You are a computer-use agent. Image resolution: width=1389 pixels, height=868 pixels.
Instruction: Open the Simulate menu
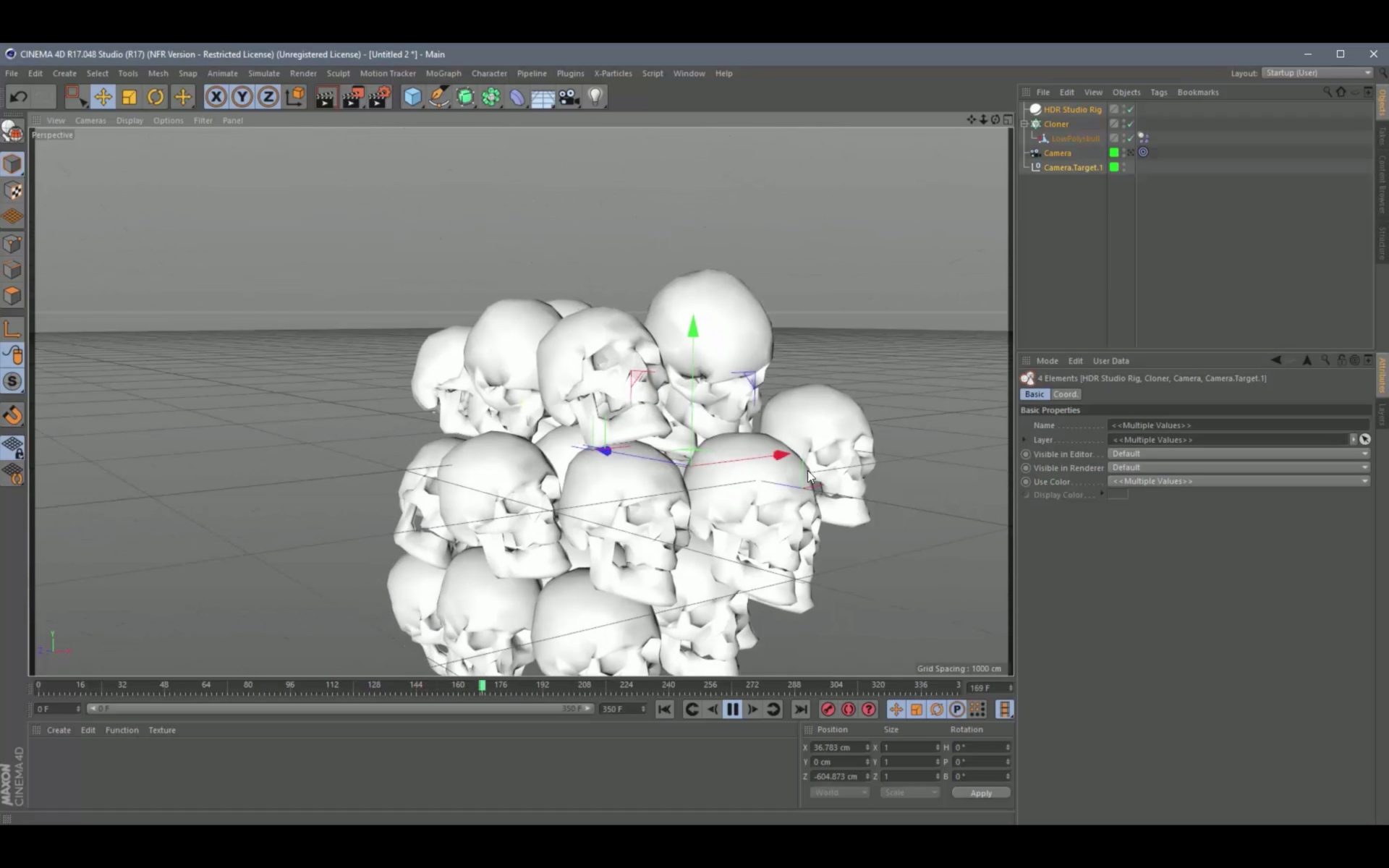click(x=263, y=73)
